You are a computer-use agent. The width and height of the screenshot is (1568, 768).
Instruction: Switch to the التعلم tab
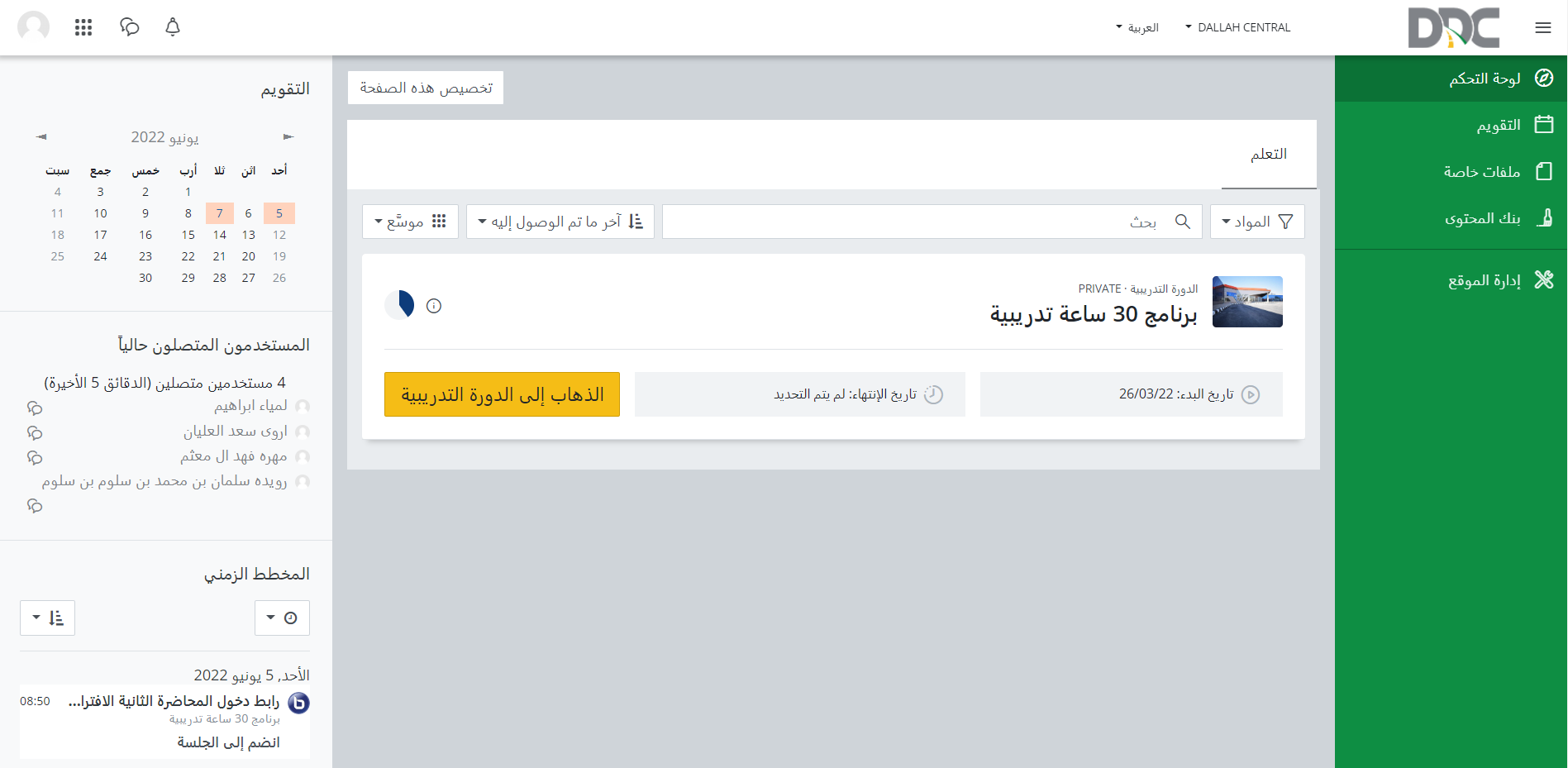pyautogui.click(x=1269, y=154)
